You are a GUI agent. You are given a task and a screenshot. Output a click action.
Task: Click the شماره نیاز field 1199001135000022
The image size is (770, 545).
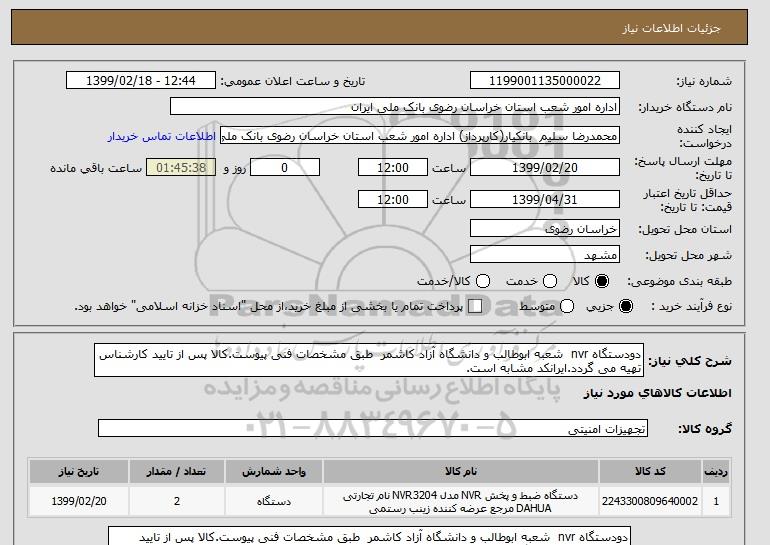pos(545,81)
